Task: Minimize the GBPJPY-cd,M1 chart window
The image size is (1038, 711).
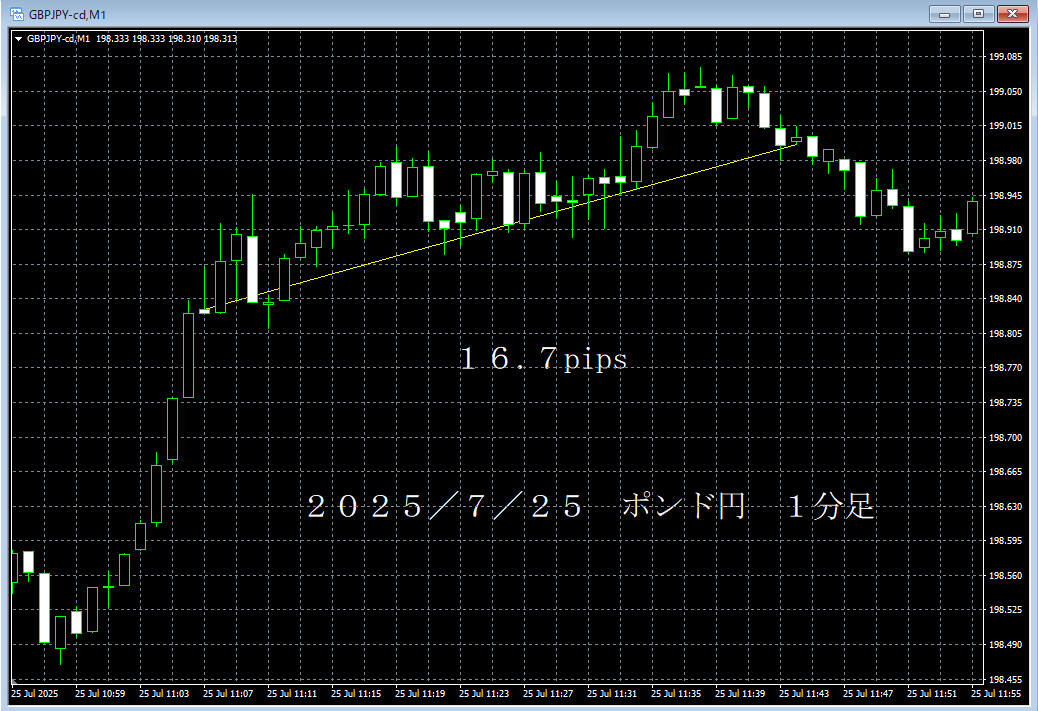Action: click(945, 14)
